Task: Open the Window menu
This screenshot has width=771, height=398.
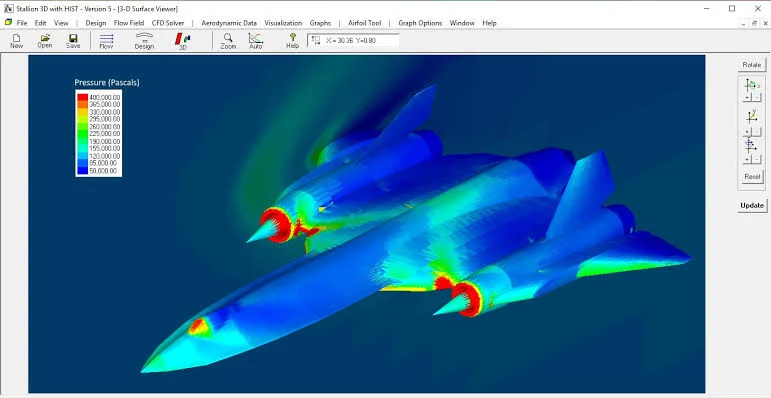Action: tap(462, 23)
